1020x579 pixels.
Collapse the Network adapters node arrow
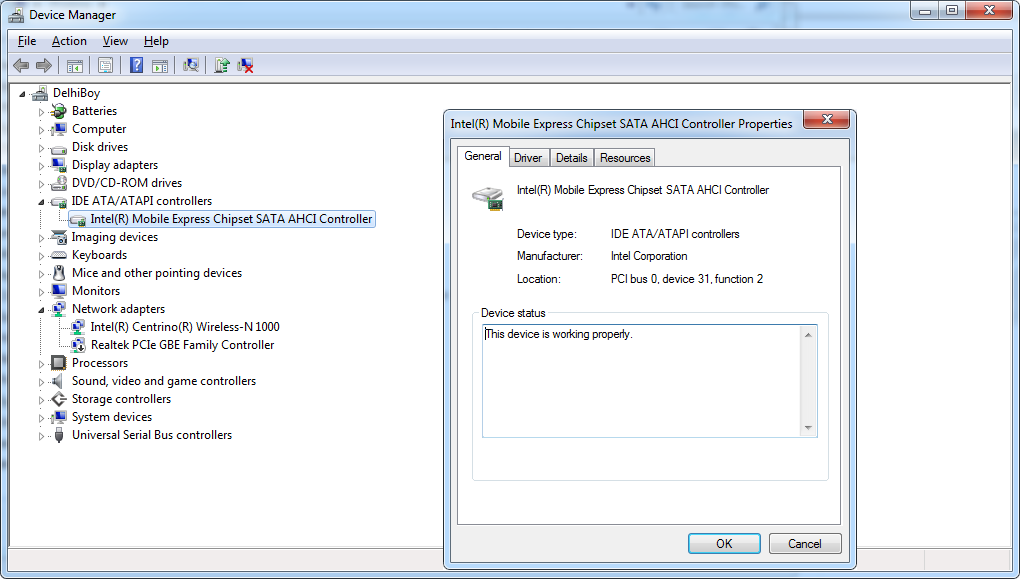(x=42, y=310)
